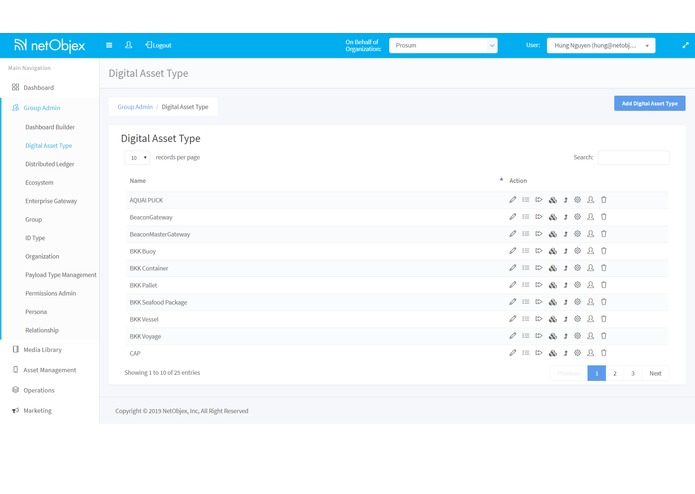Open the On Behalf of Organization dropdown

click(443, 45)
